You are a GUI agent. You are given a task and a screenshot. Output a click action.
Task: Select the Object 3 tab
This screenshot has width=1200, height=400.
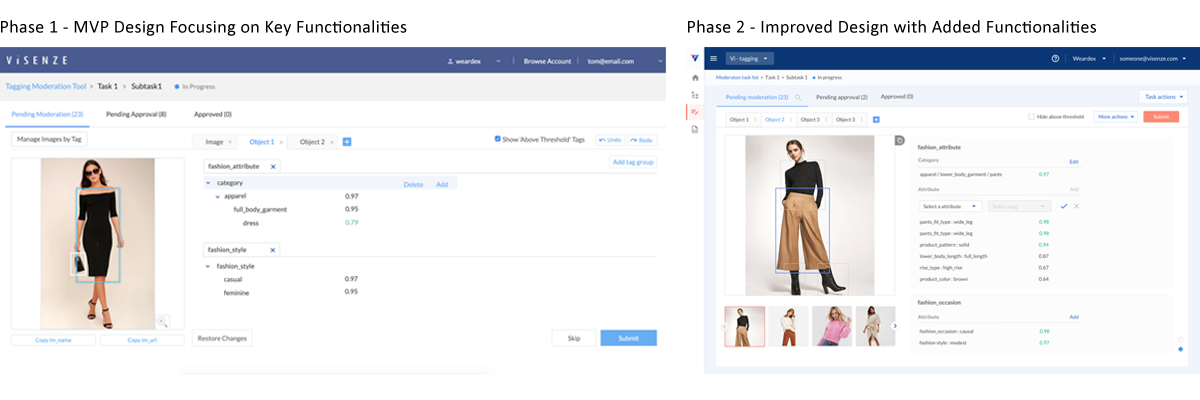(810, 119)
